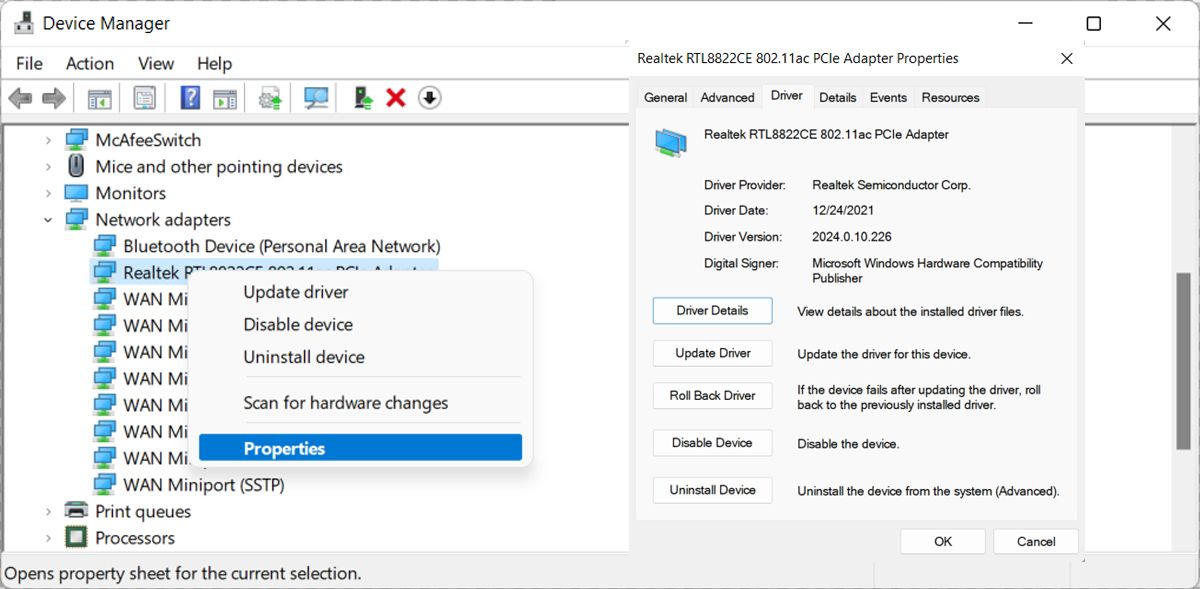Open the Help menu
Screen dimensions: 1200x589
[x=214, y=63]
